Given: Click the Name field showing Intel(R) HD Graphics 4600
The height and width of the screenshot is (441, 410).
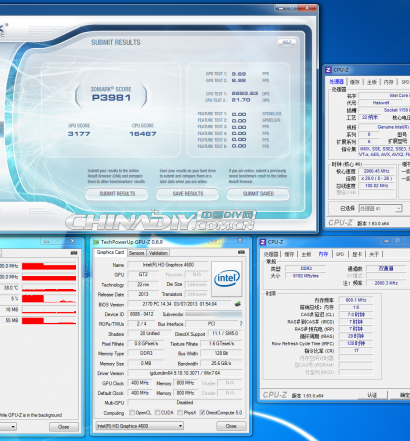Looking at the screenshot, I should pos(168,265).
